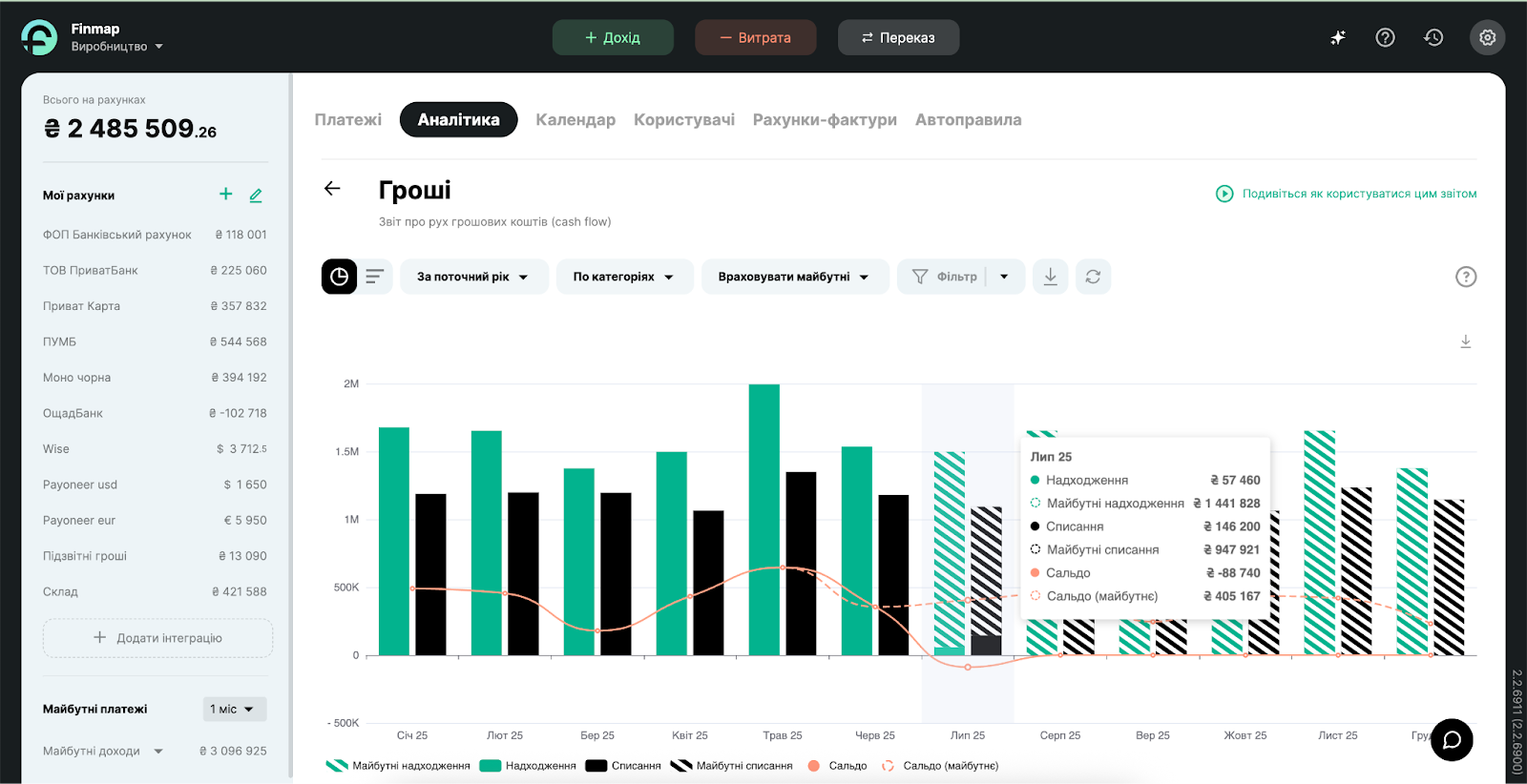This screenshot has width=1527, height=784.
Task: Click the ₴ 3 096 925 future income amount
Action: (x=233, y=751)
